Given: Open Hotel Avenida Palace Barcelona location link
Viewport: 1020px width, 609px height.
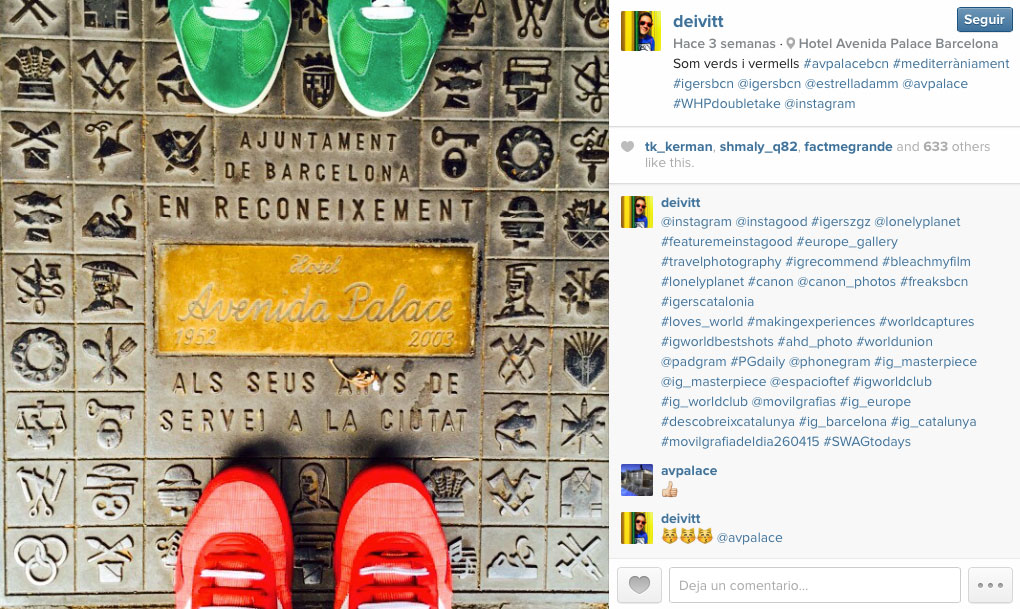Looking at the screenshot, I should pyautogui.click(x=898, y=44).
